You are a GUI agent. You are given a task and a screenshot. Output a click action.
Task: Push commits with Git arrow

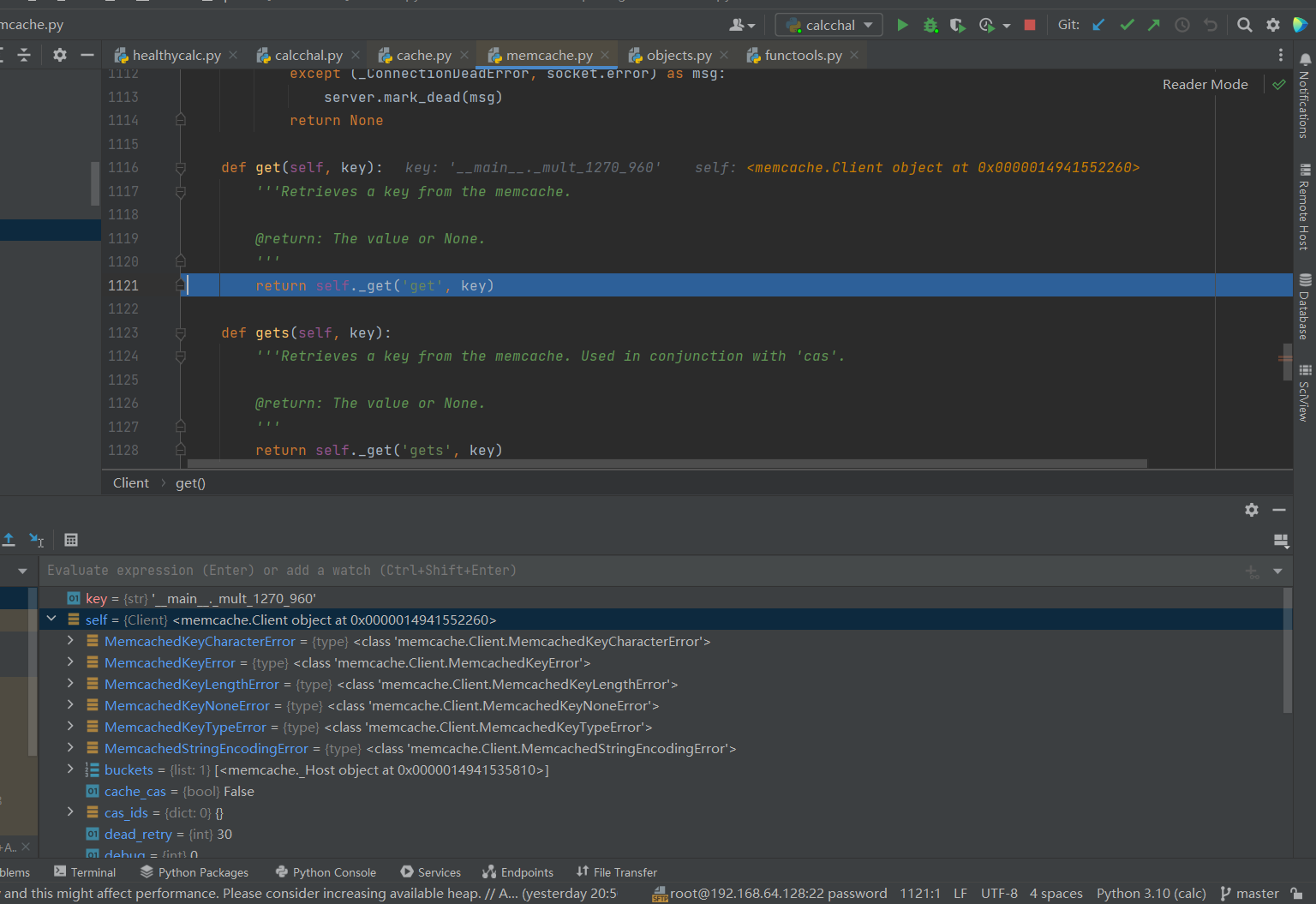tap(1154, 25)
